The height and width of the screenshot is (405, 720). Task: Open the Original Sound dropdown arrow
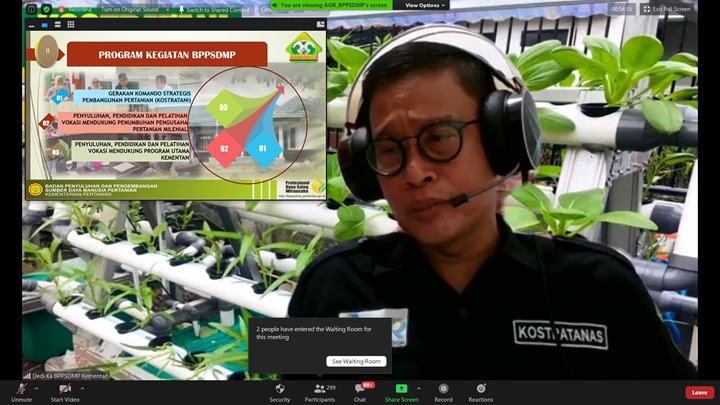[168, 9]
